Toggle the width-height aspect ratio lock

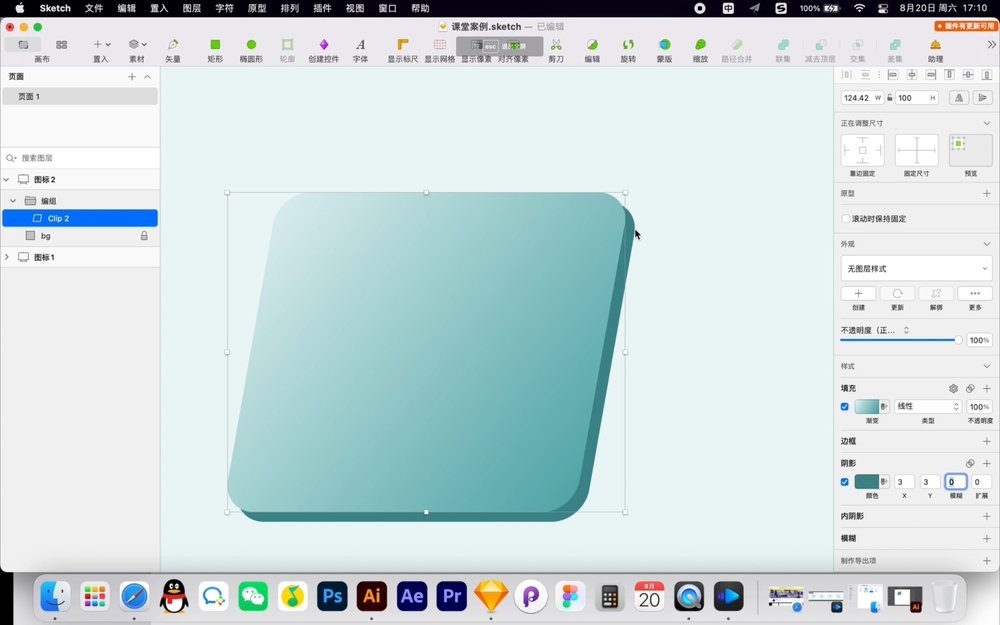coord(890,98)
